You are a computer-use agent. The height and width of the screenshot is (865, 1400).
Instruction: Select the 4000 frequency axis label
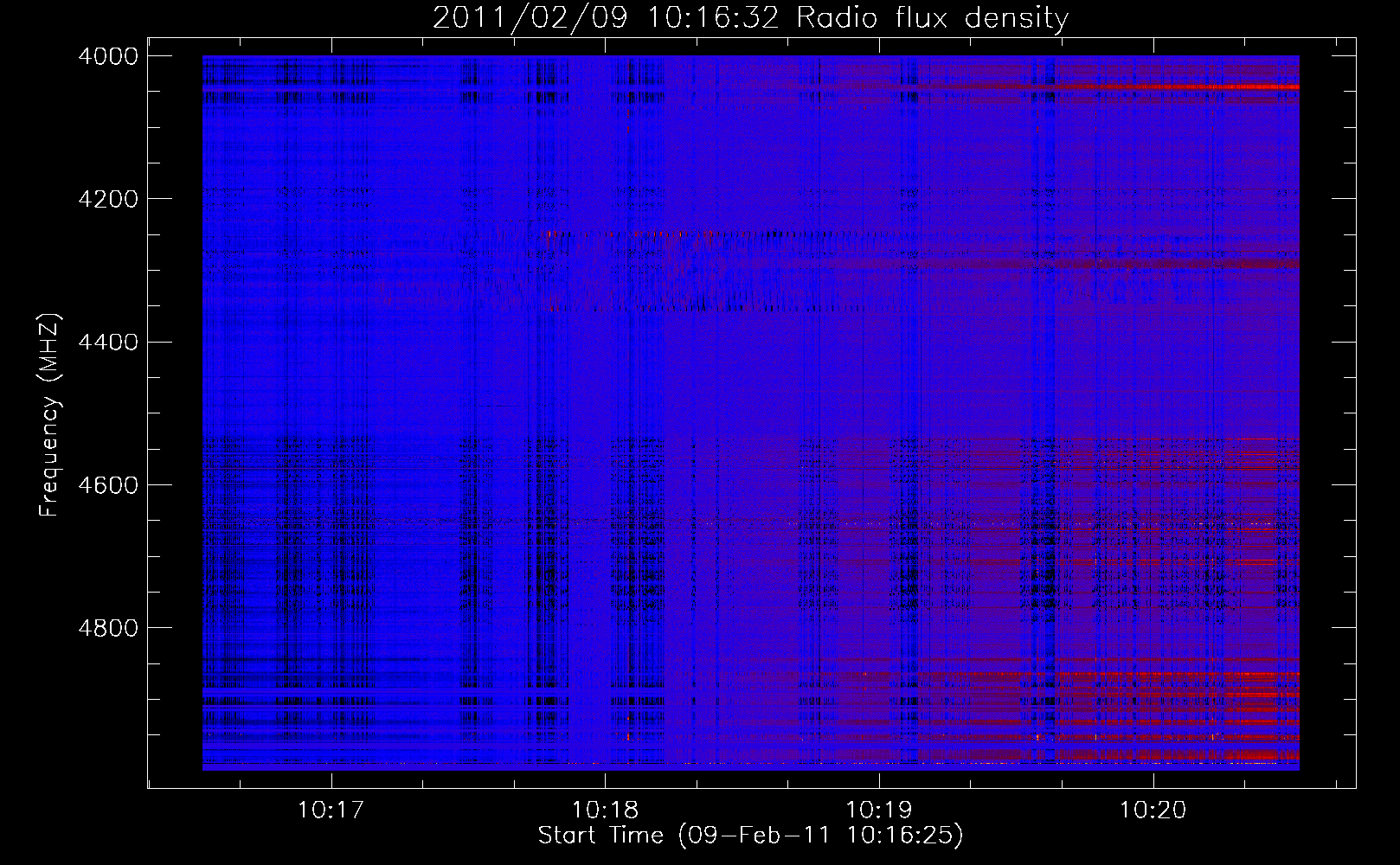pyautogui.click(x=108, y=56)
